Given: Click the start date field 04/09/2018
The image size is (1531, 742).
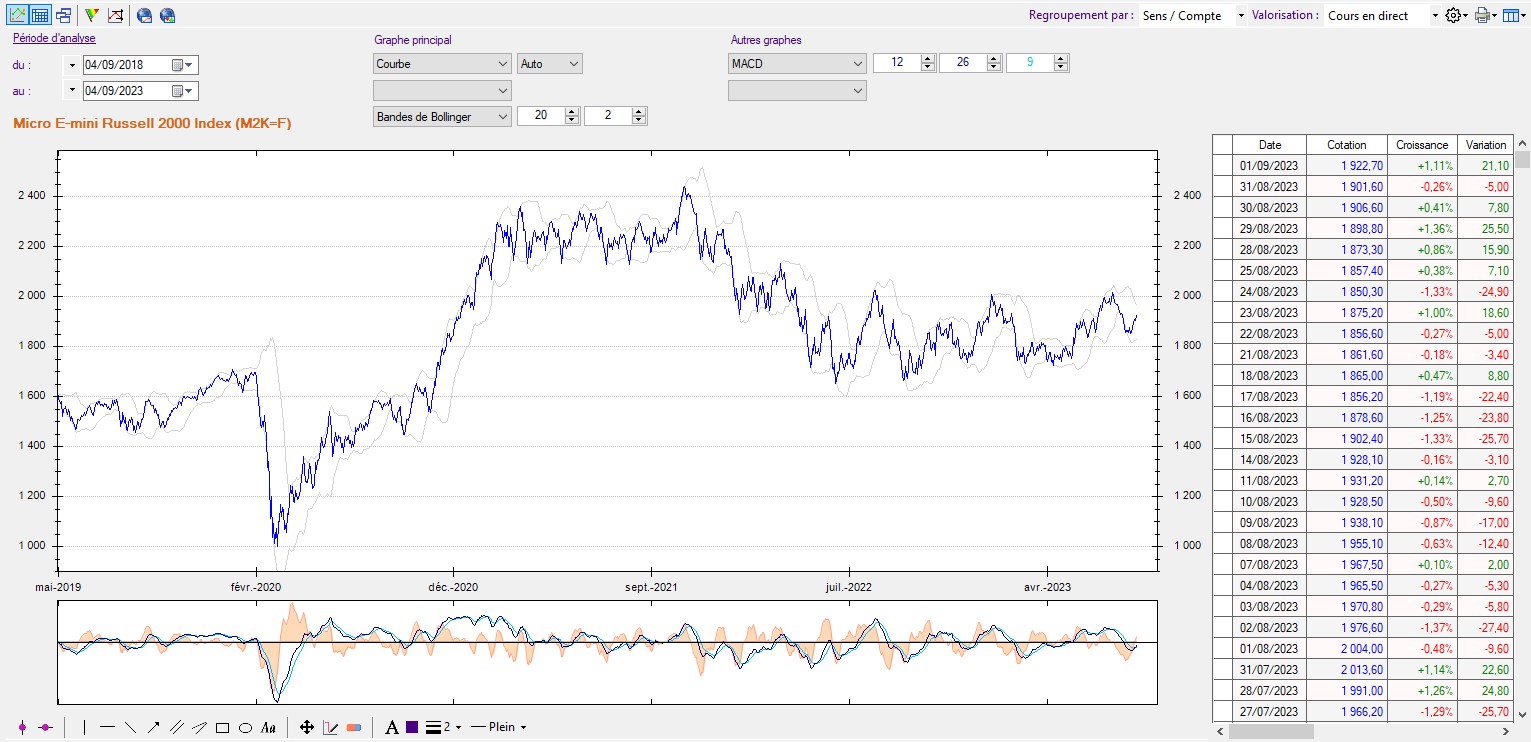Looking at the screenshot, I should pyautogui.click(x=126, y=65).
